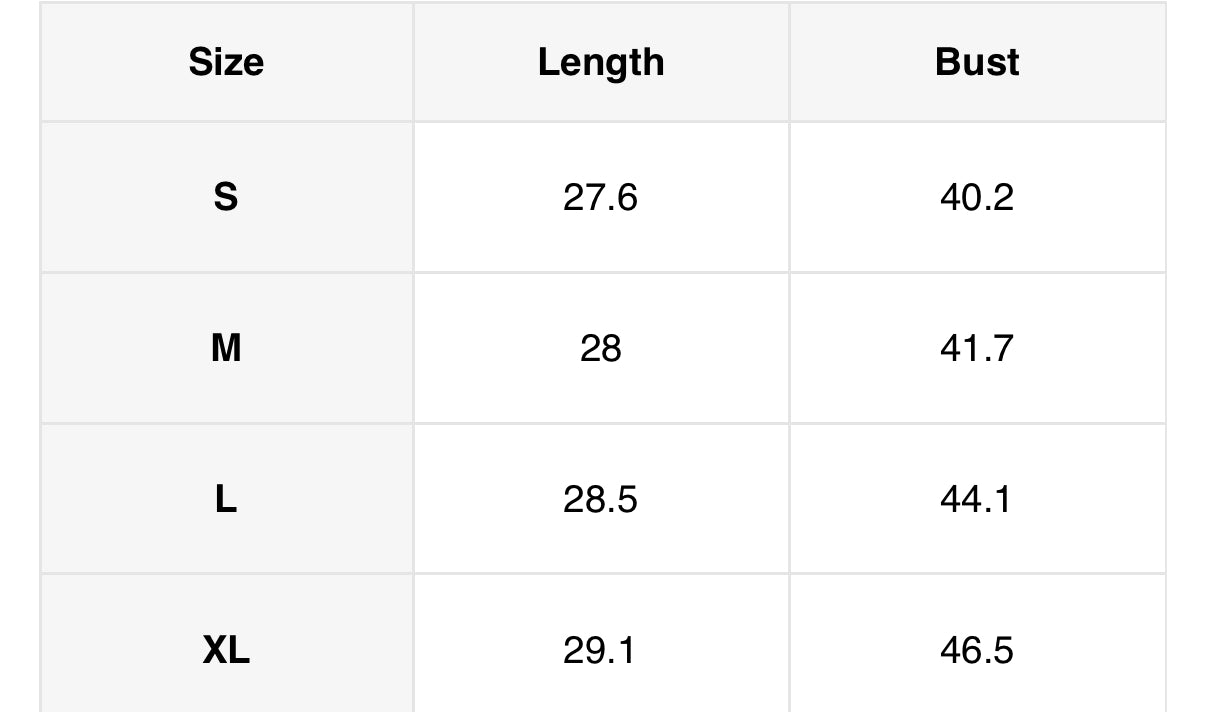The image size is (1206, 712).
Task: Click the 28 length cell
Action: [601, 348]
